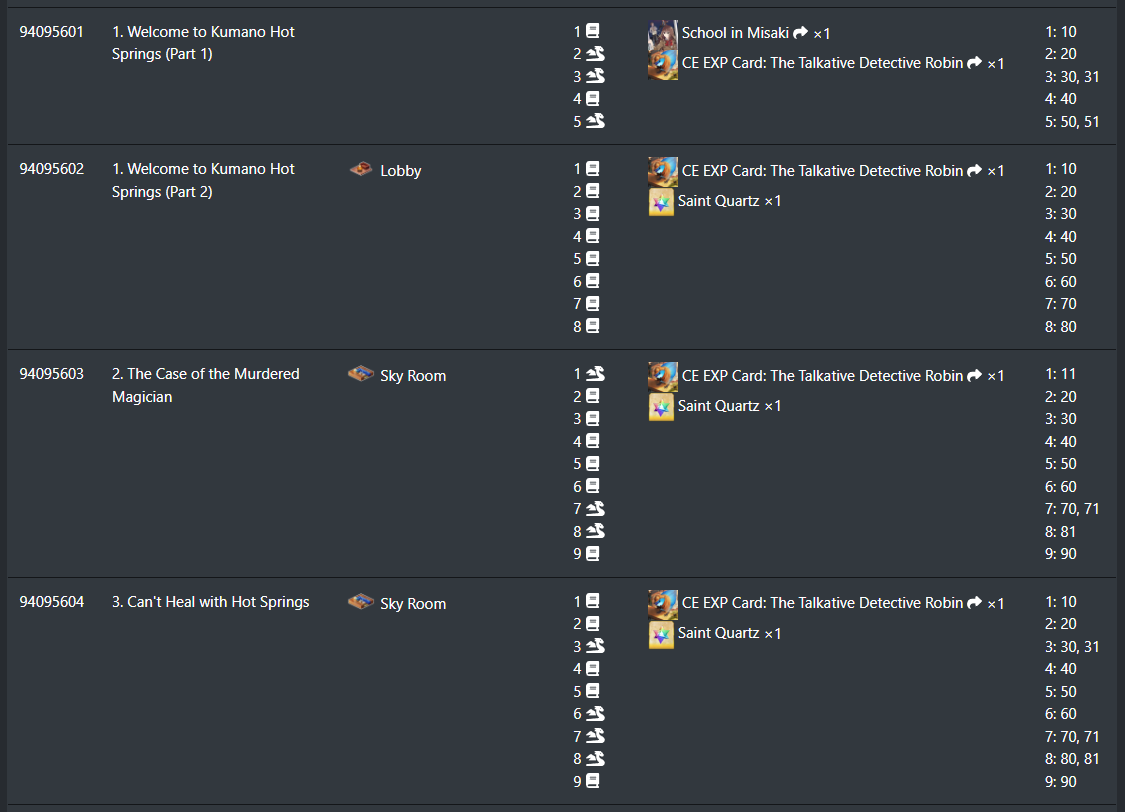The height and width of the screenshot is (812, 1125).
Task: Click script link 30, 31 in first quest
Action: tap(1080, 77)
